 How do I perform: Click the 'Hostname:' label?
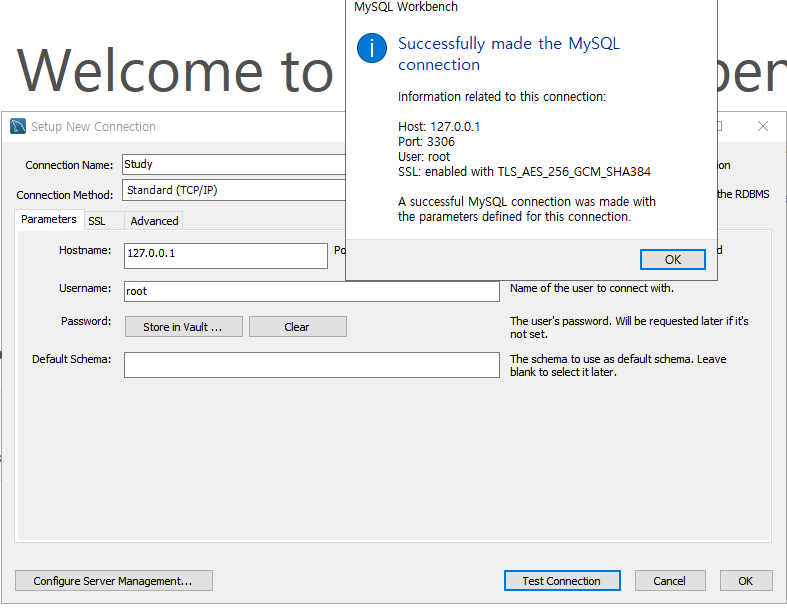tap(85, 250)
